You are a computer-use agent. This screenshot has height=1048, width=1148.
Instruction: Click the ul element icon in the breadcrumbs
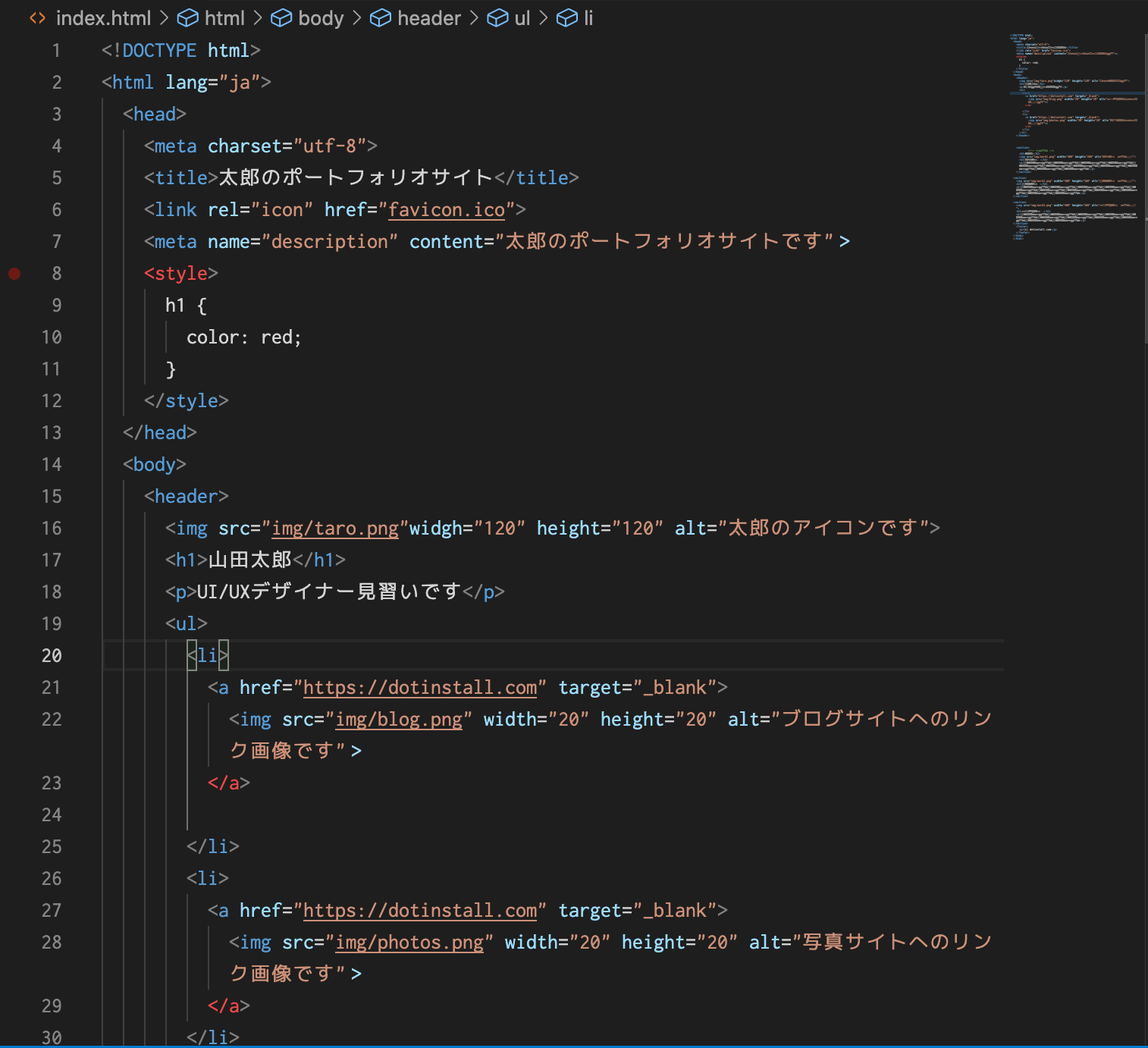pos(496,17)
